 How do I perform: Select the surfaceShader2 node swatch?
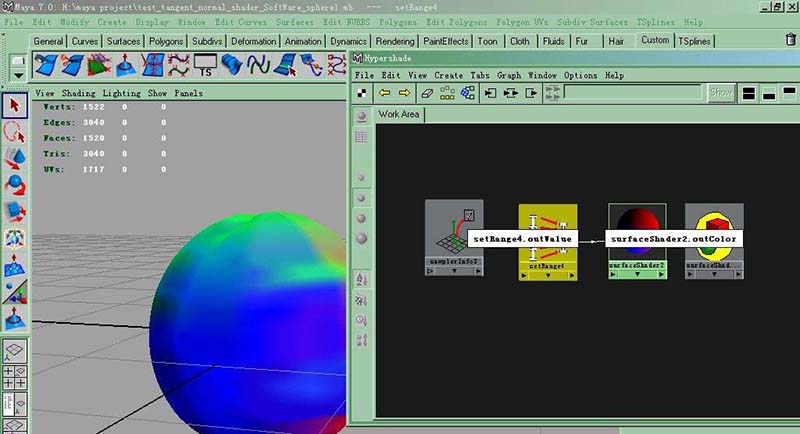[637, 232]
